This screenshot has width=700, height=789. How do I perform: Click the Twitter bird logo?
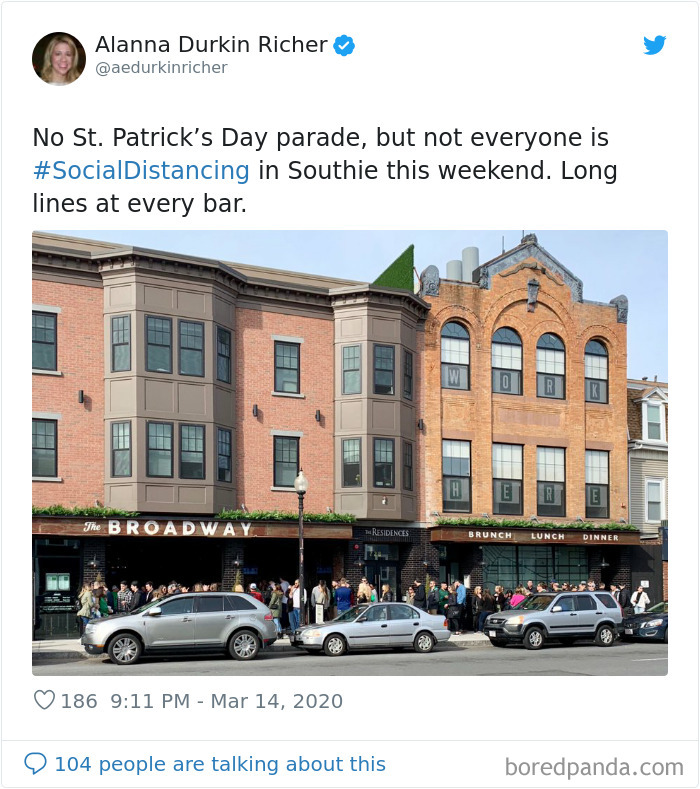(x=655, y=45)
